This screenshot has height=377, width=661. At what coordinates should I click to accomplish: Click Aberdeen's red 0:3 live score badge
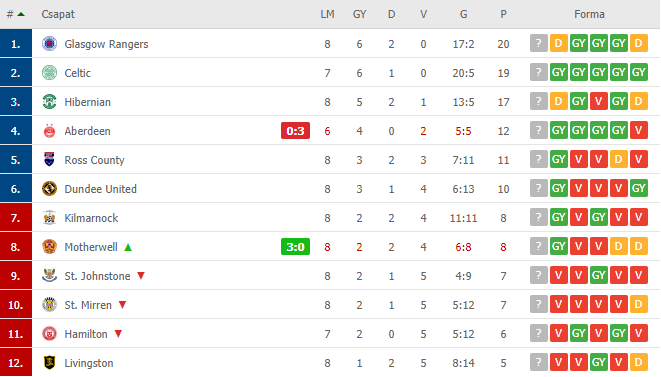[x=295, y=131]
